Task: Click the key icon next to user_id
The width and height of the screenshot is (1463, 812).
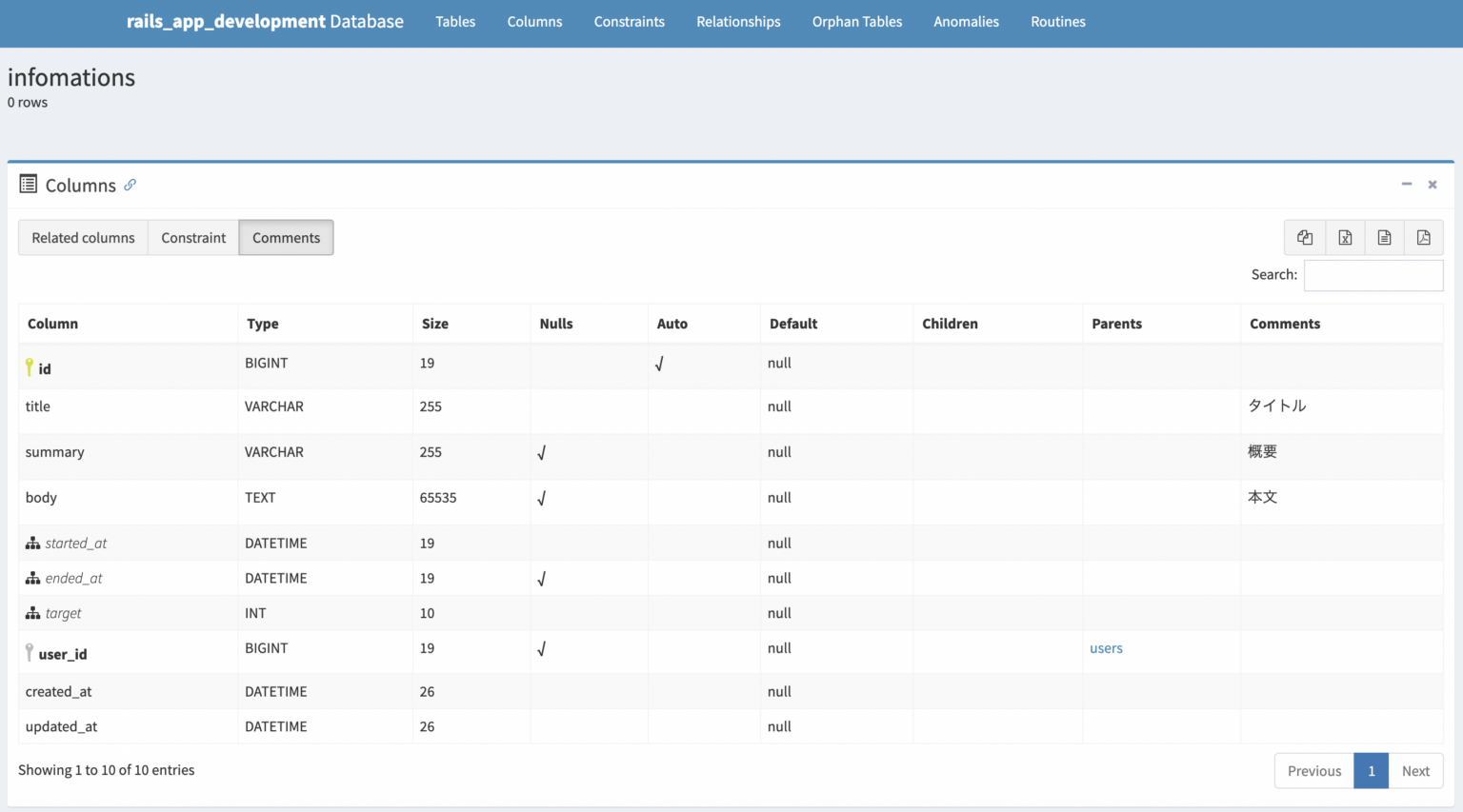Action: (30, 651)
